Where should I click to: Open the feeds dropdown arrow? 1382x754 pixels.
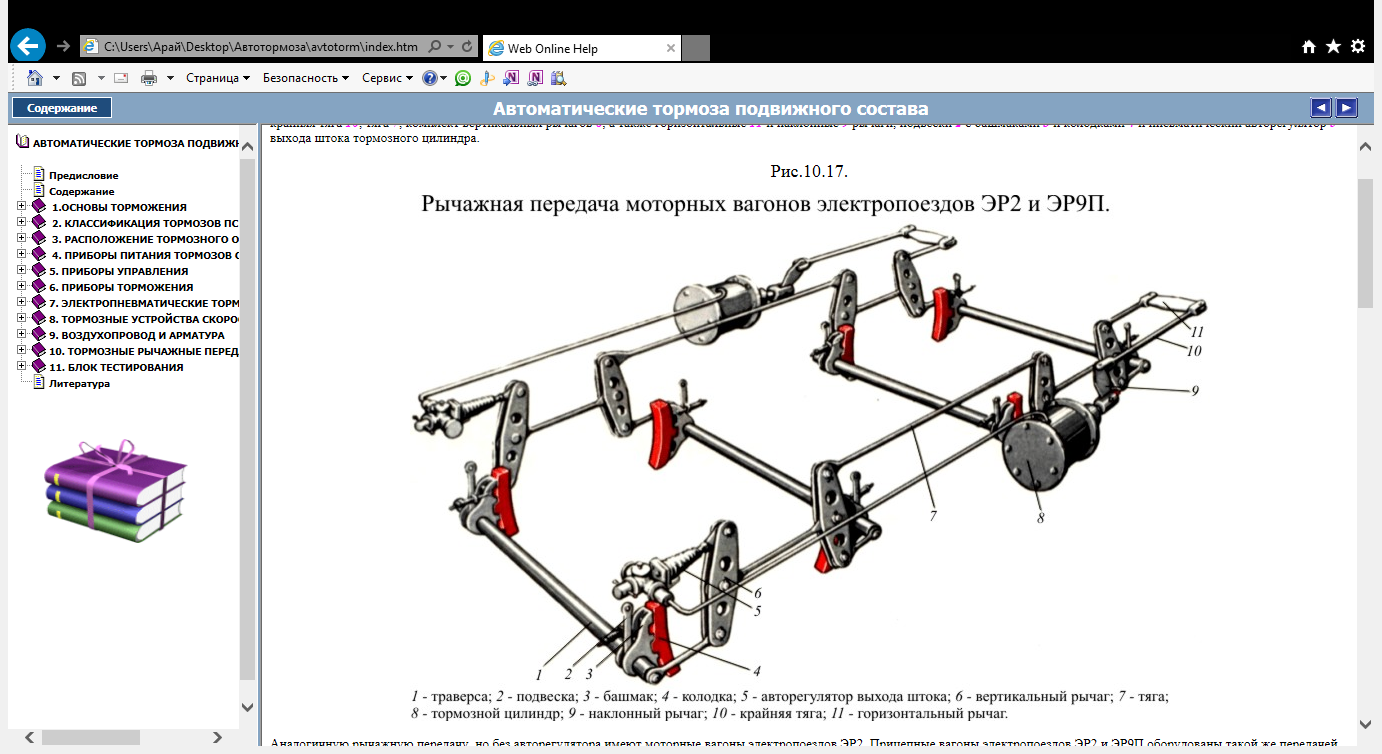[100, 78]
